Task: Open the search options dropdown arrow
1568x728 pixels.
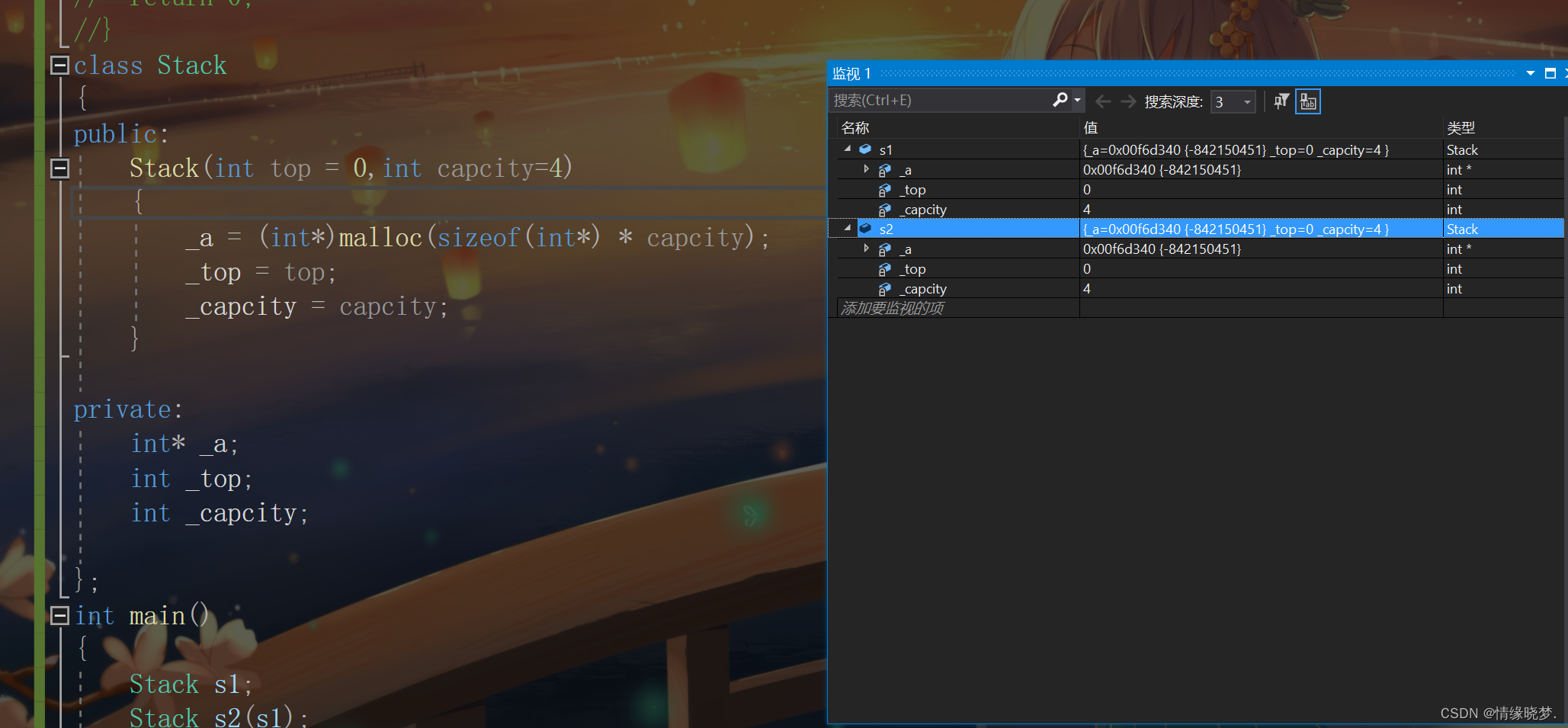Action: [1077, 100]
